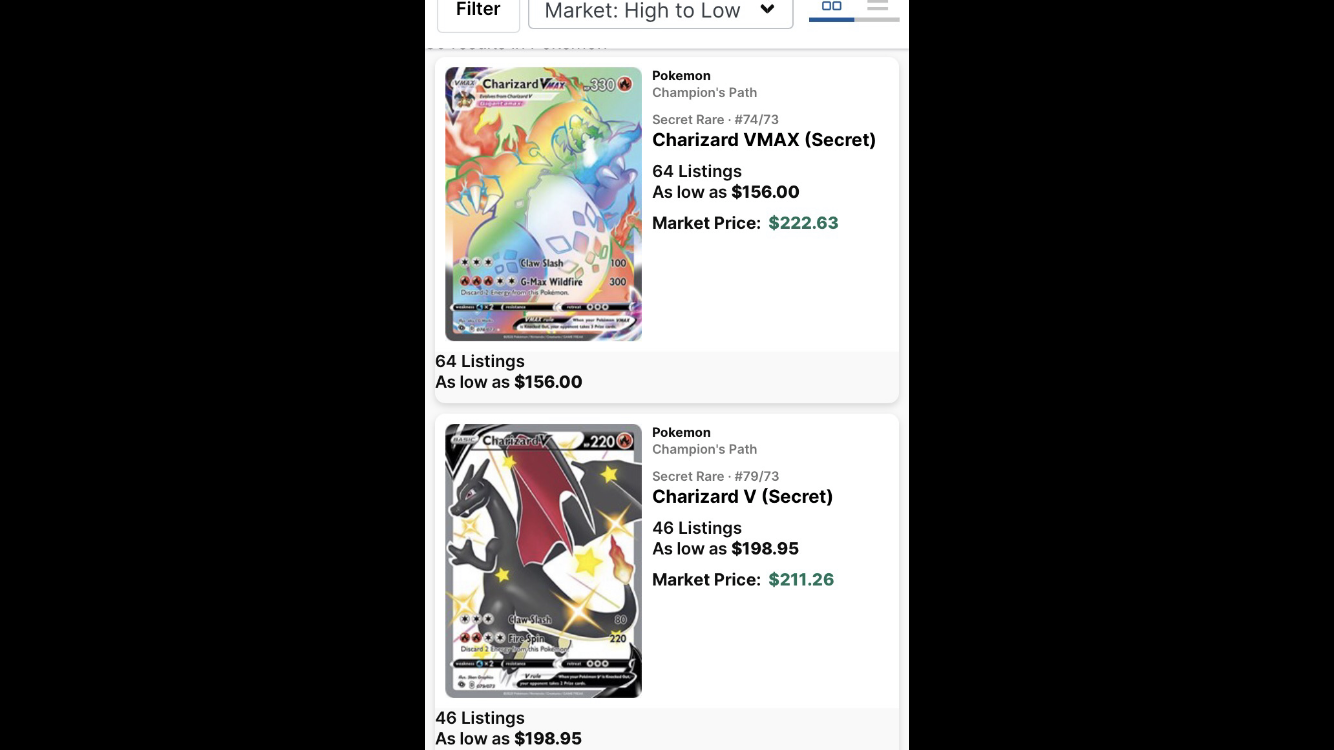Viewport: 1334px width, 750px height.
Task: Select Champion's Path set under Charizard VMAX
Action: 704,93
